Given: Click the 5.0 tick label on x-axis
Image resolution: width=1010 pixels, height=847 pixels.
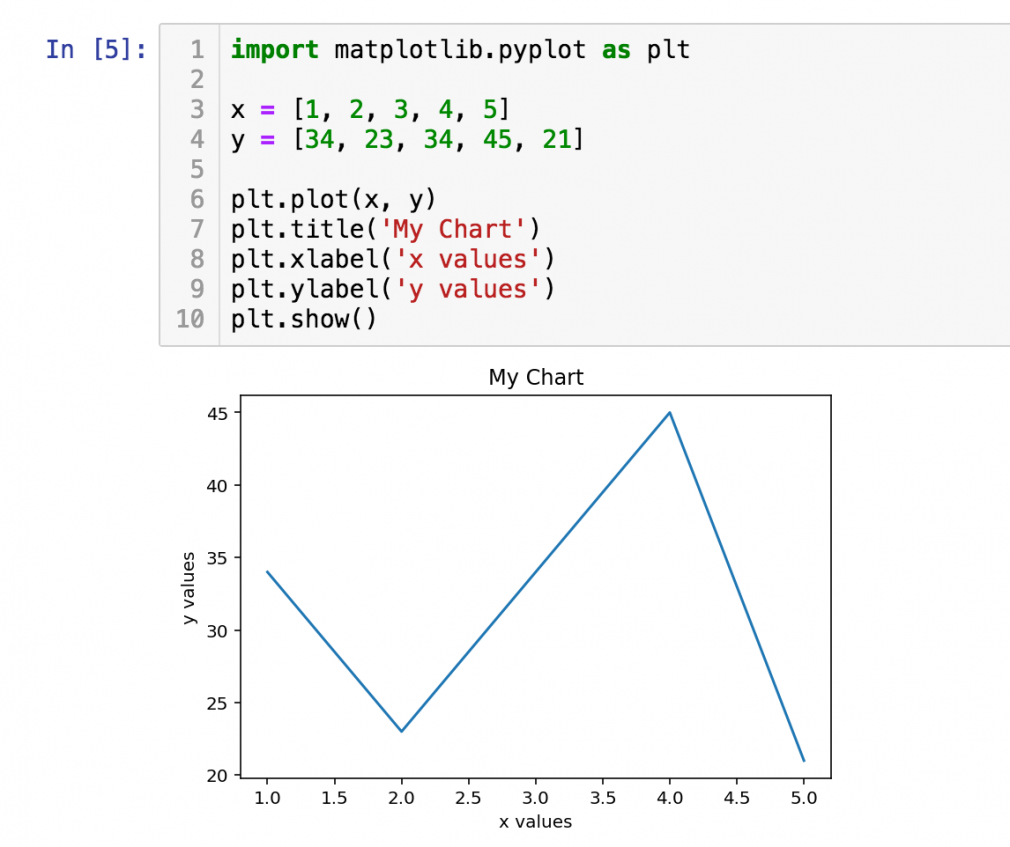Looking at the screenshot, I should tap(804, 799).
